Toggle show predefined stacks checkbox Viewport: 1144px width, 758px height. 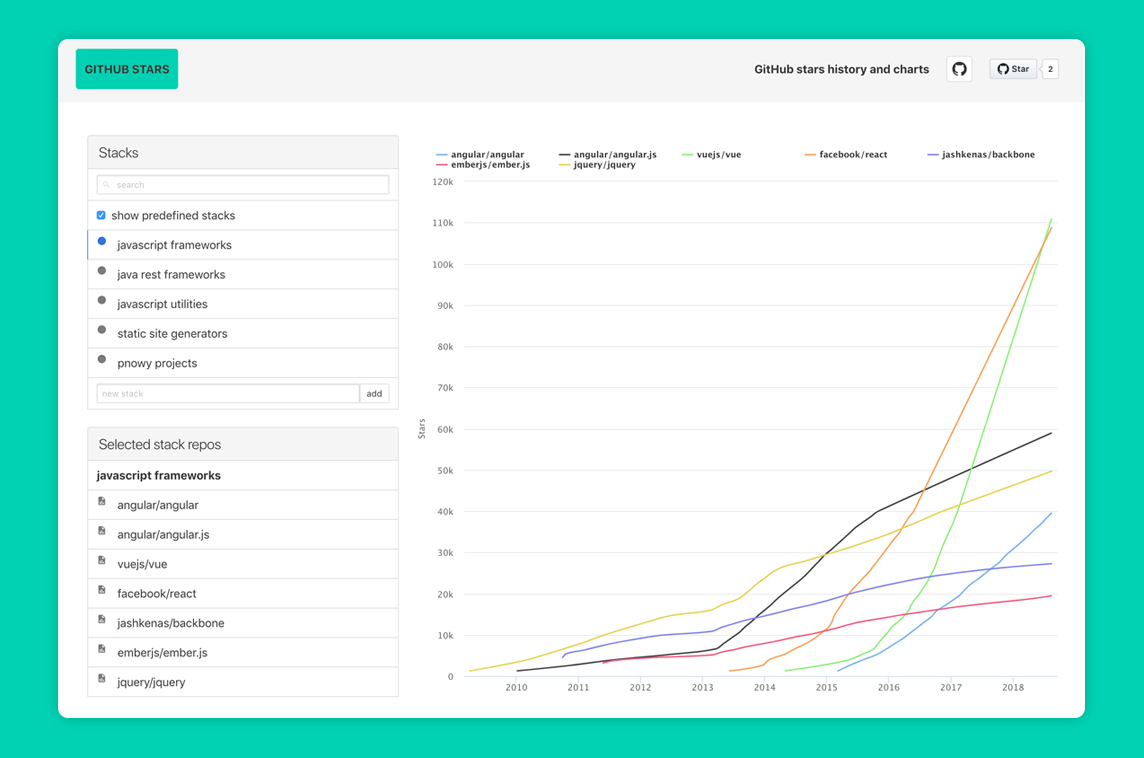(x=101, y=215)
